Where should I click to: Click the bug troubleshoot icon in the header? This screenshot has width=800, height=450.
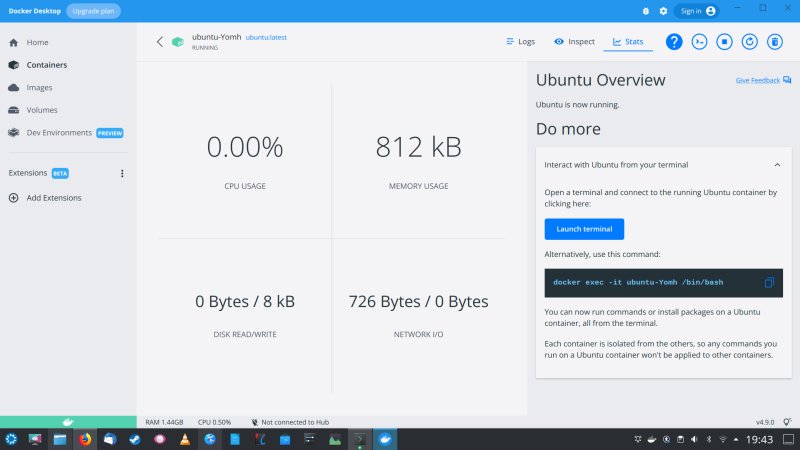coord(645,11)
